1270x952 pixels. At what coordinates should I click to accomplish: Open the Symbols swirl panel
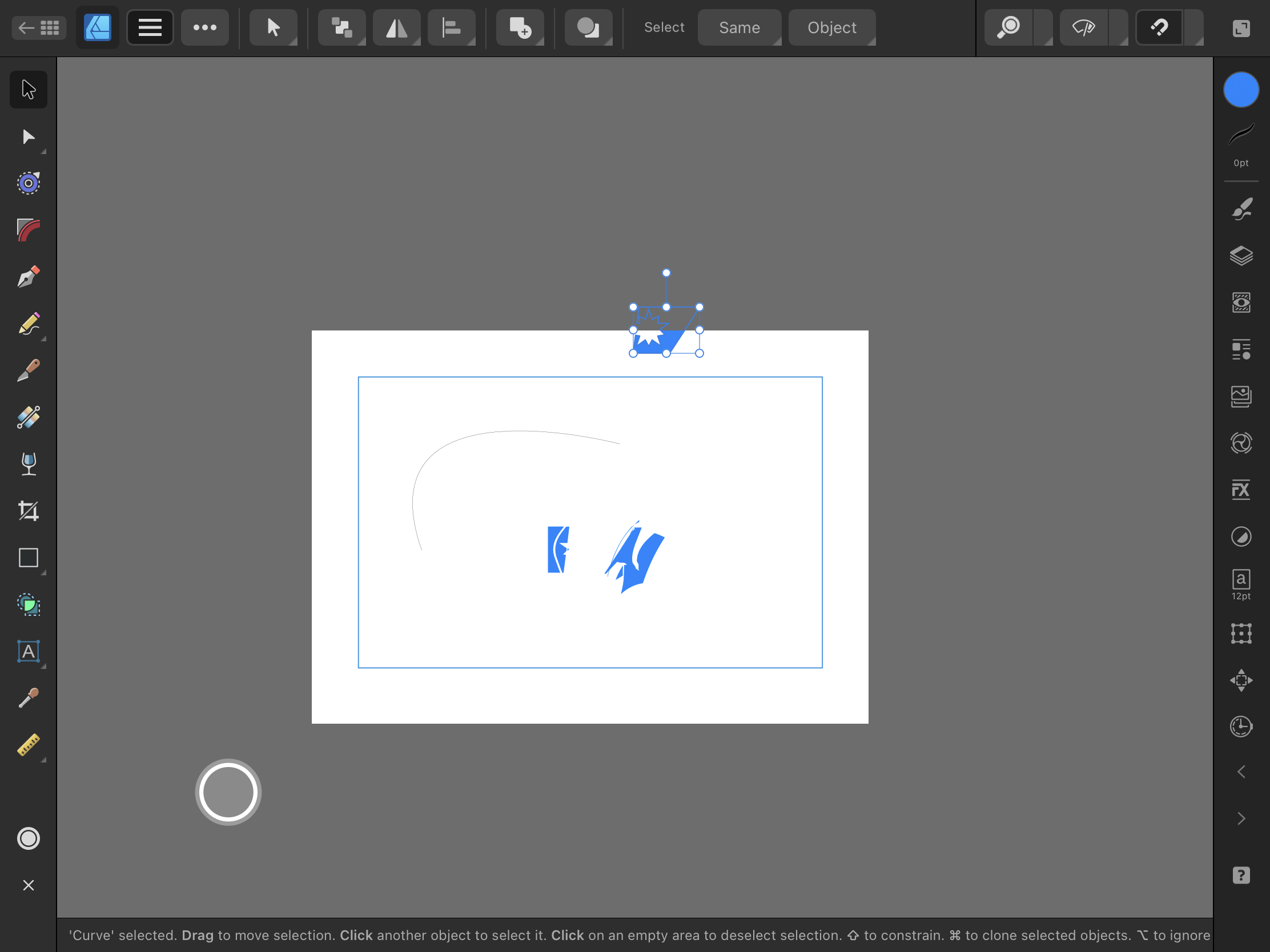point(1241,443)
